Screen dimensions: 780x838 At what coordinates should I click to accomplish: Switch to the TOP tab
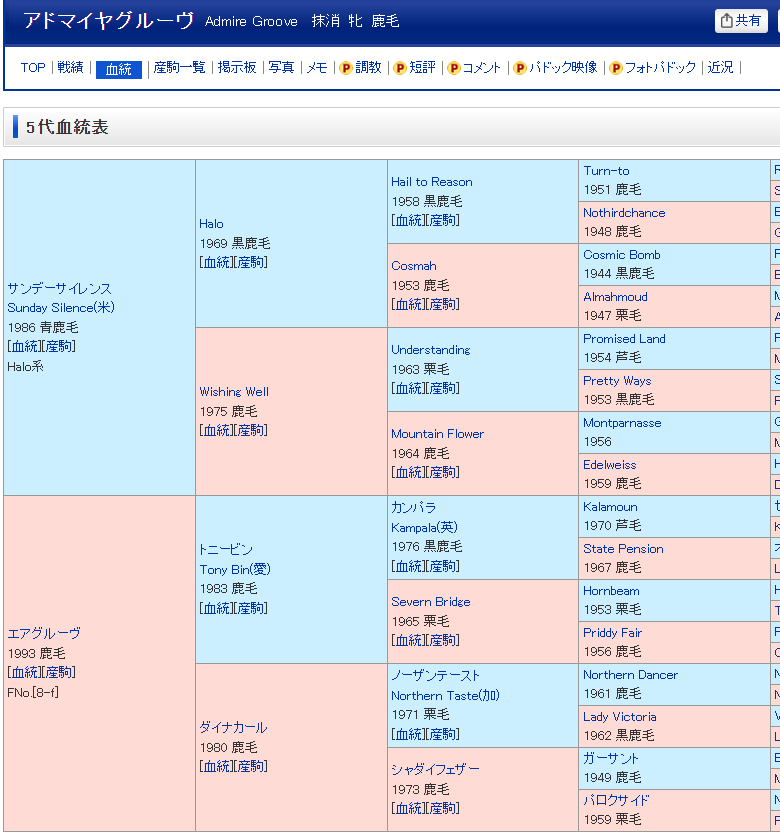(33, 68)
